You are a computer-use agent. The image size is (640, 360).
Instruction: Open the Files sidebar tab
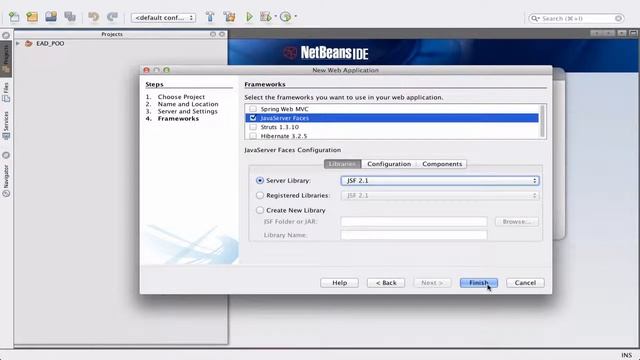point(6,92)
